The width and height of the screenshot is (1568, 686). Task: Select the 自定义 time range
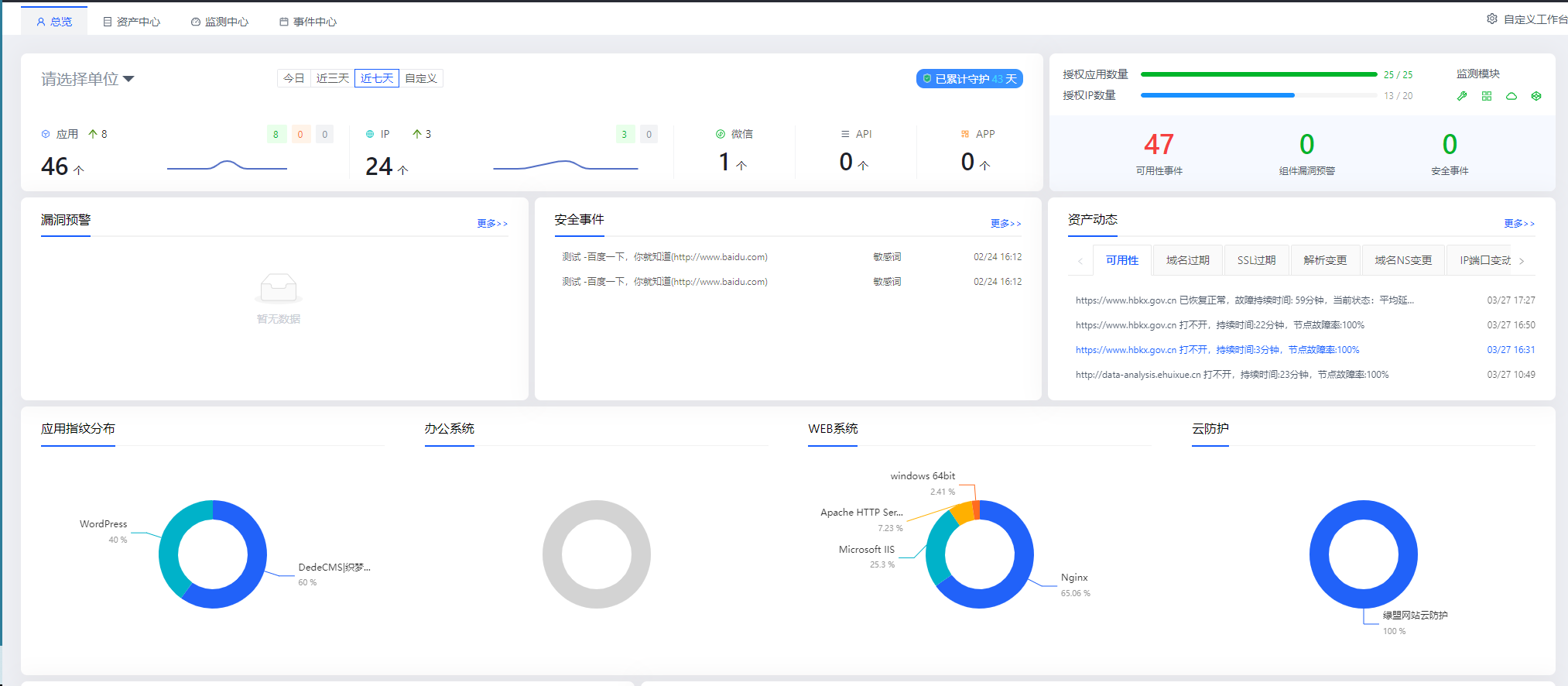click(421, 78)
